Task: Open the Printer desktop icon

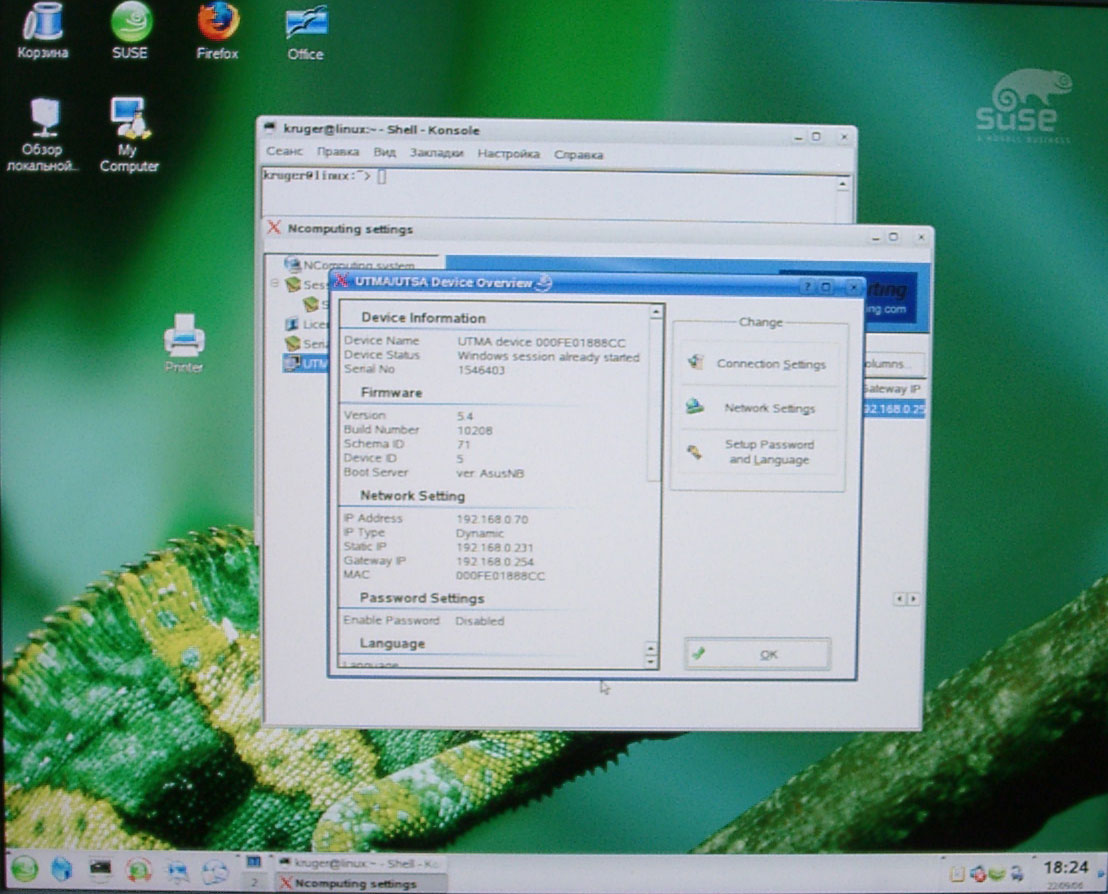Action: coord(184,343)
